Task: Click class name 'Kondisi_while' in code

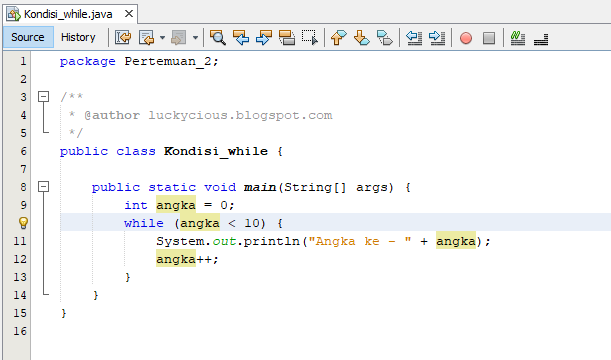Action: click(x=216, y=151)
